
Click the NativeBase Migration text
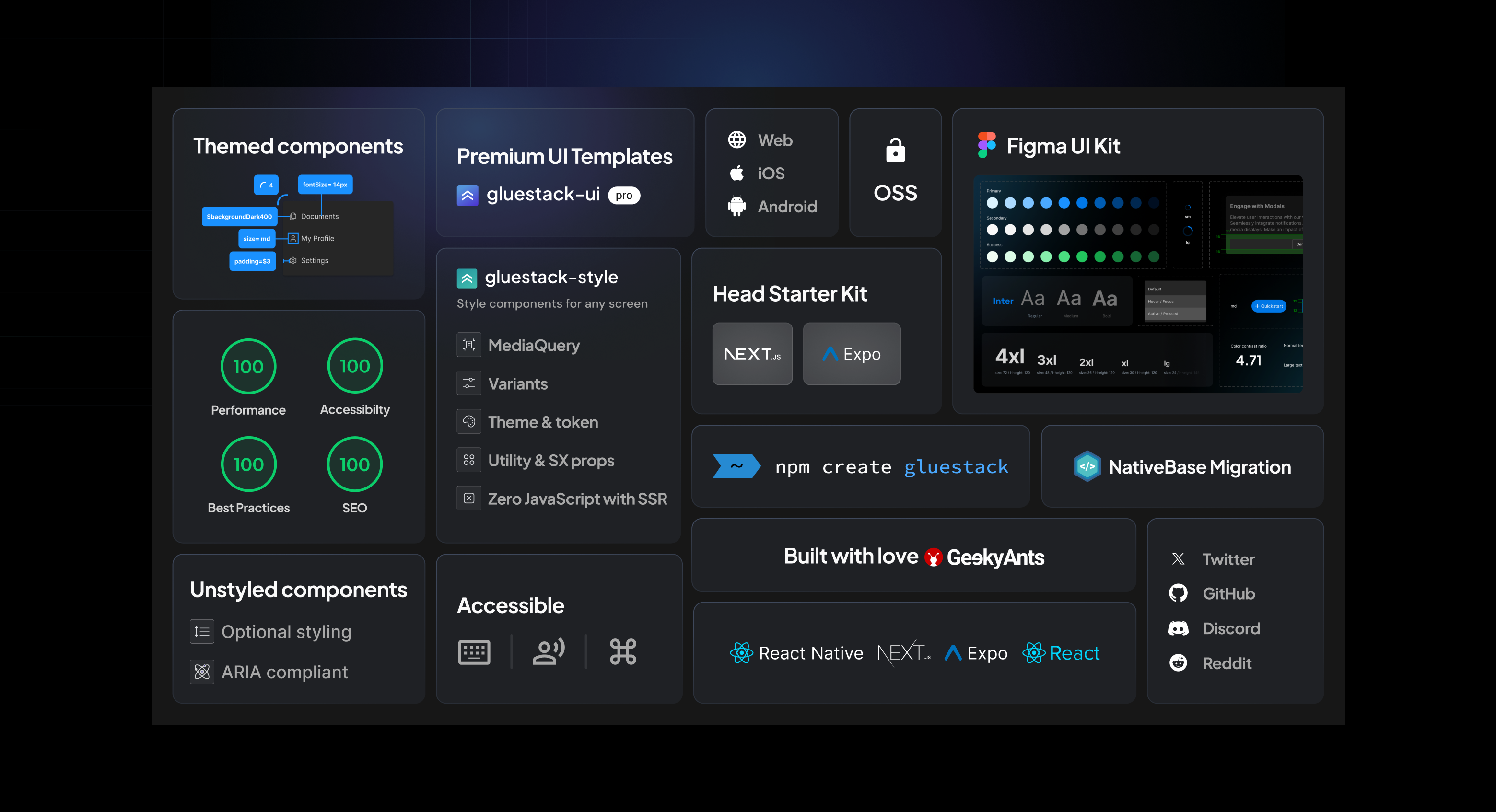pos(1200,467)
